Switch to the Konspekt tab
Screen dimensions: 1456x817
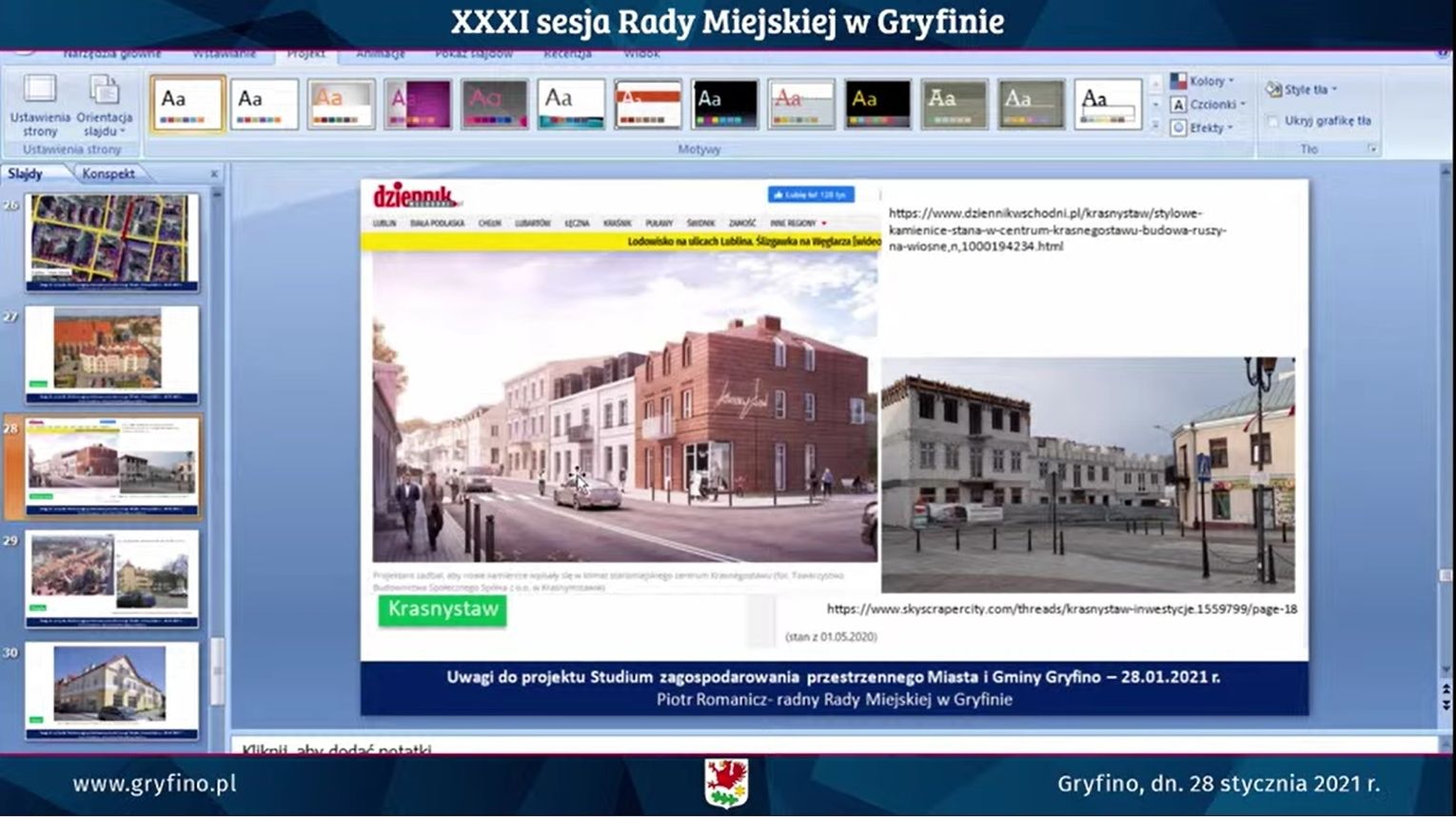point(108,174)
